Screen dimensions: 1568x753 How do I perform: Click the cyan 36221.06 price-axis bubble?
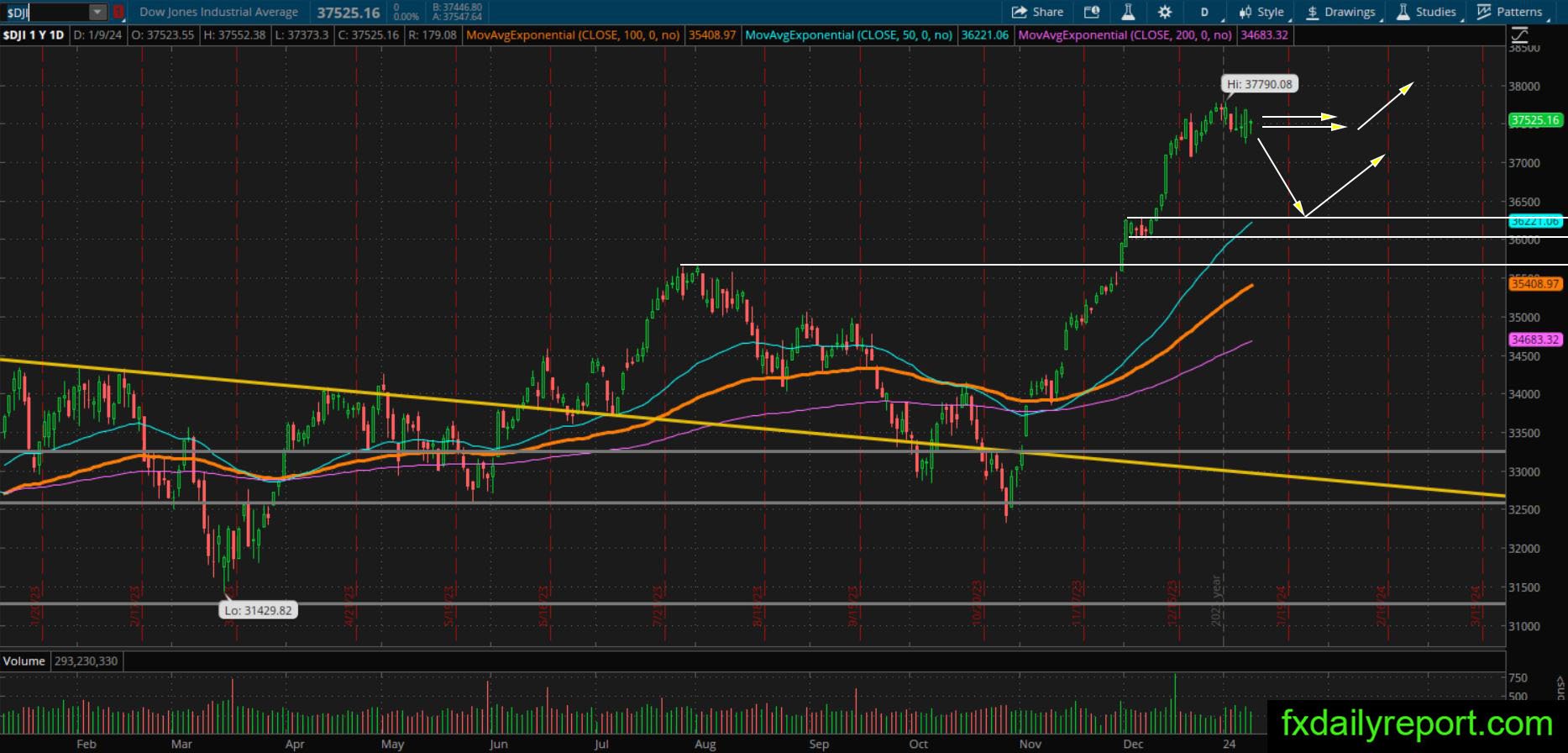pos(1535,222)
